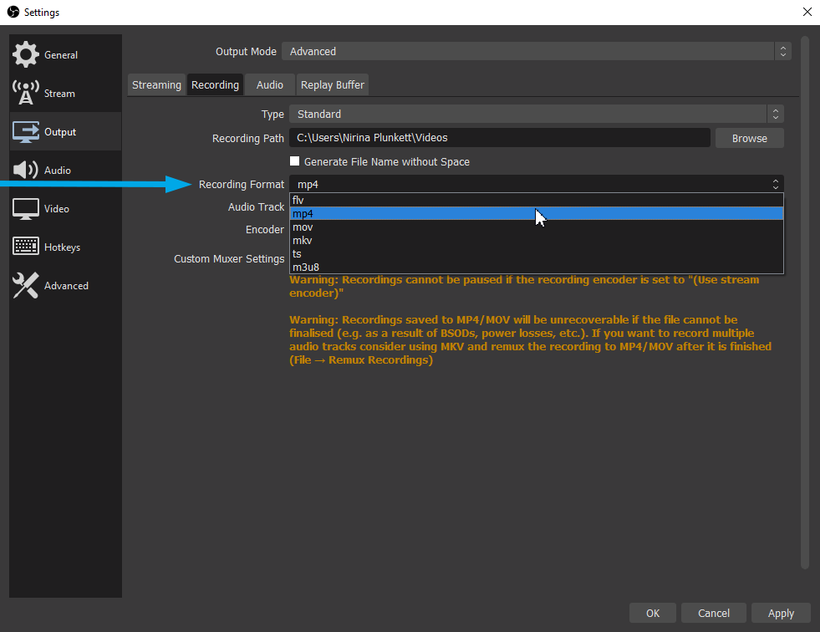Click the Apply button
Viewport: 820px width, 632px height.
point(781,613)
